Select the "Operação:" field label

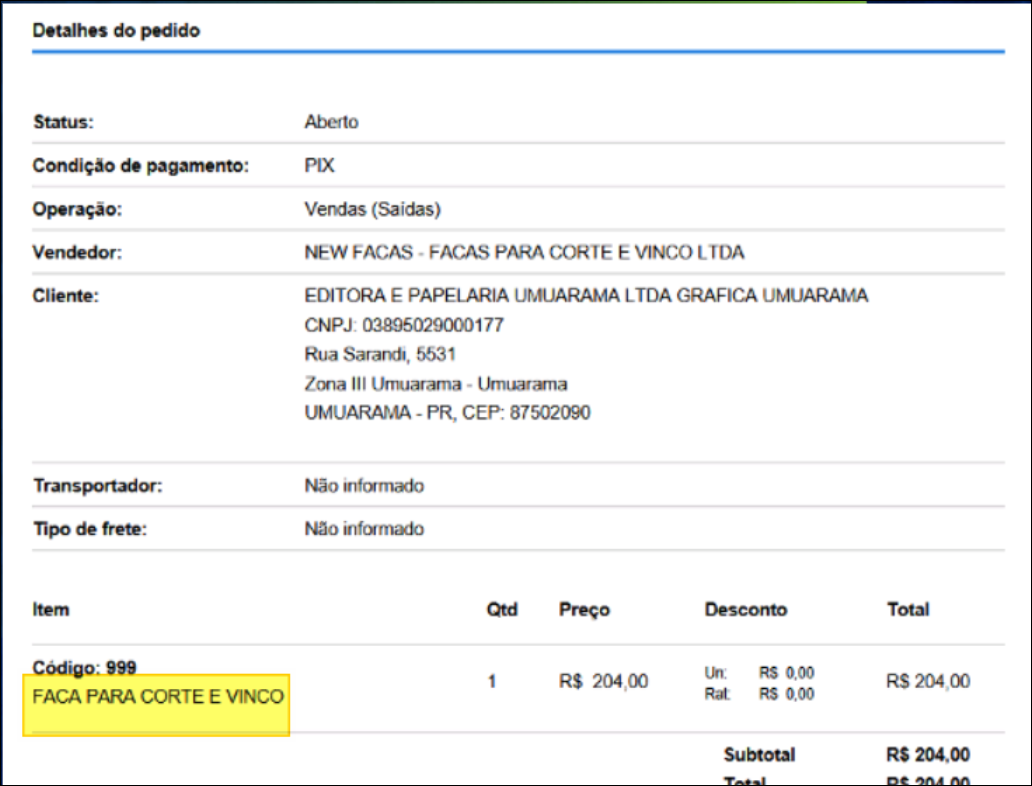pos(77,209)
